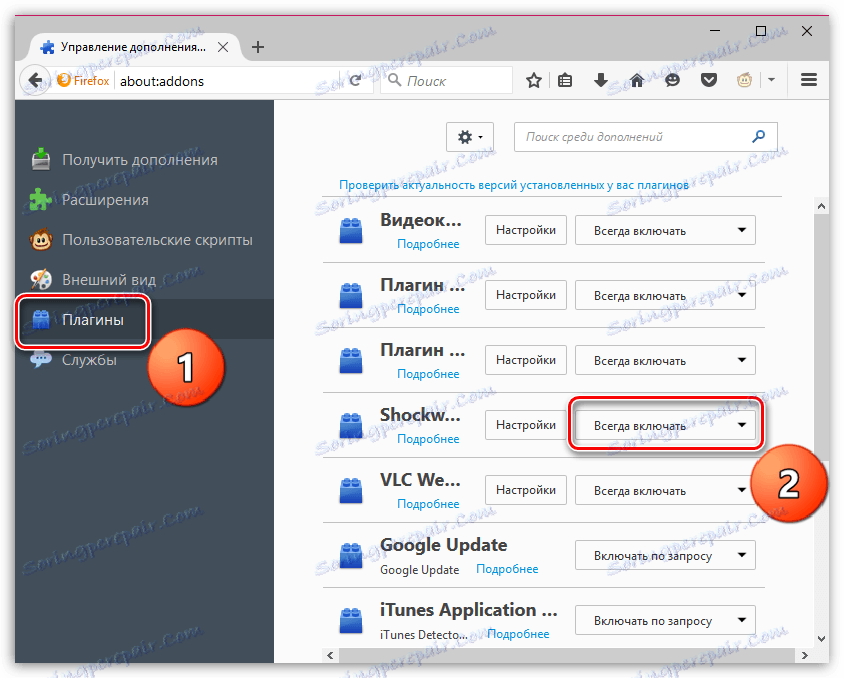
Task: Open Google Update's Включать по запросу dropdown
Action: tap(664, 555)
